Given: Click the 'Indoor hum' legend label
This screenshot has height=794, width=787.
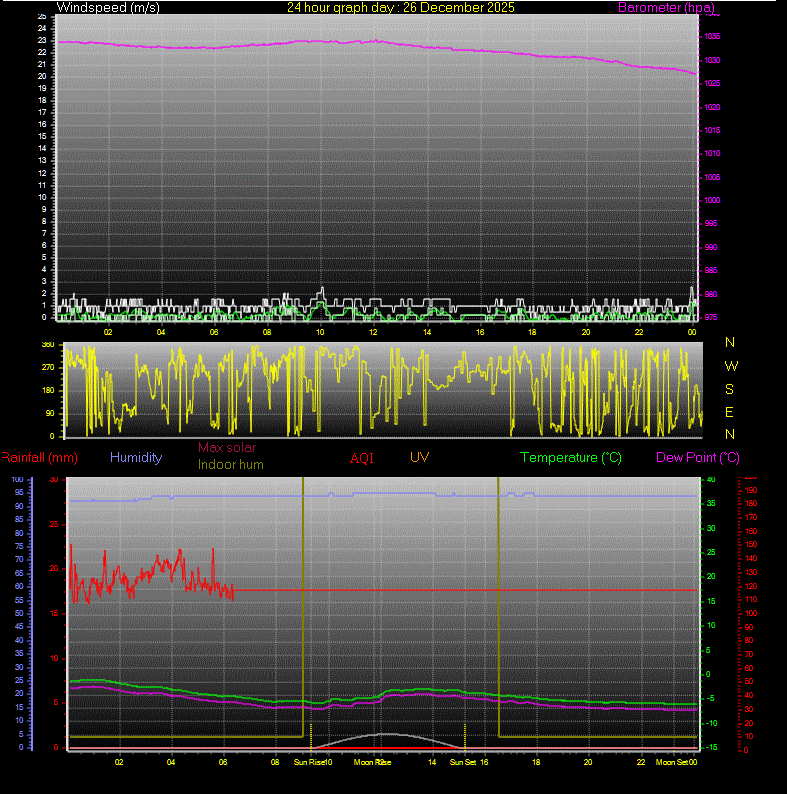Looking at the screenshot, I should pyautogui.click(x=230, y=465).
